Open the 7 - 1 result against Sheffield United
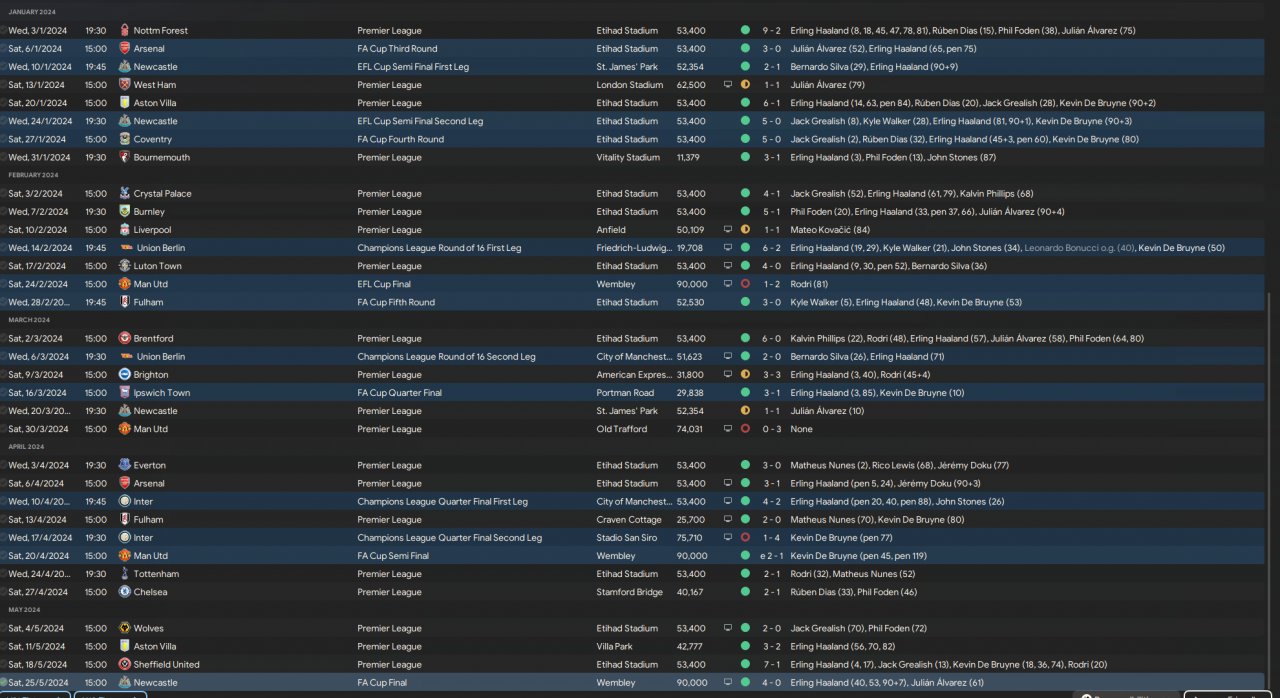This screenshot has width=1280, height=698. [x=771, y=664]
